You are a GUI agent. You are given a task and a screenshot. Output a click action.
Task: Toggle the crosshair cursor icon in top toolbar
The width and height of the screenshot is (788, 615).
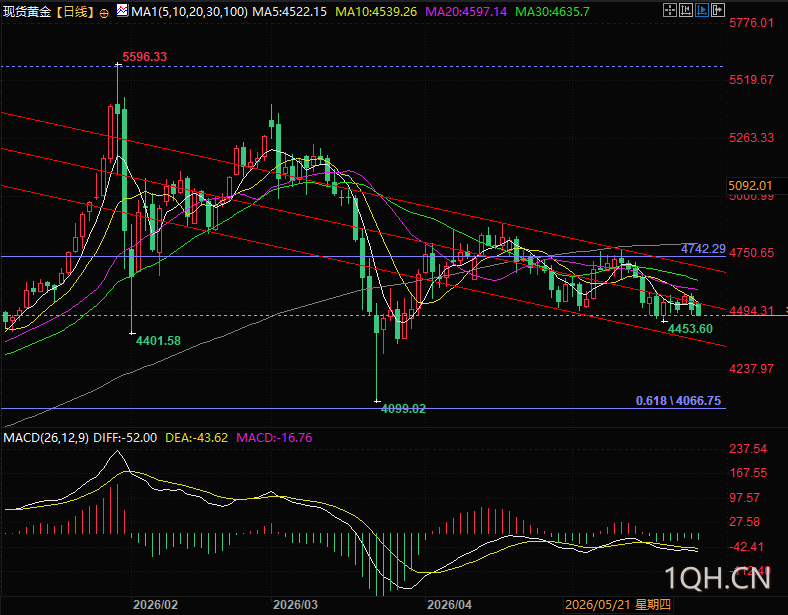pos(670,10)
